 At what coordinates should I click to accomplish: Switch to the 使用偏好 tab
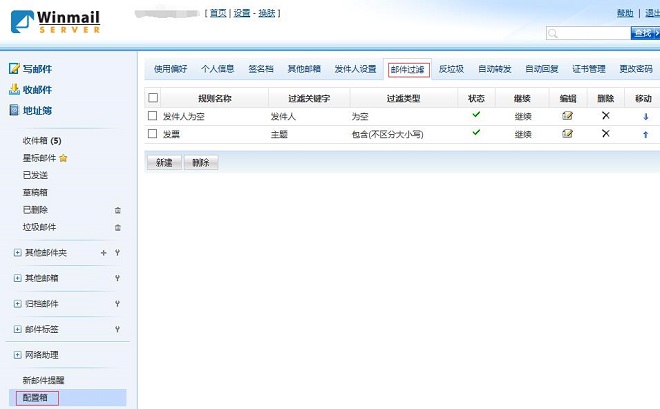coord(170,69)
